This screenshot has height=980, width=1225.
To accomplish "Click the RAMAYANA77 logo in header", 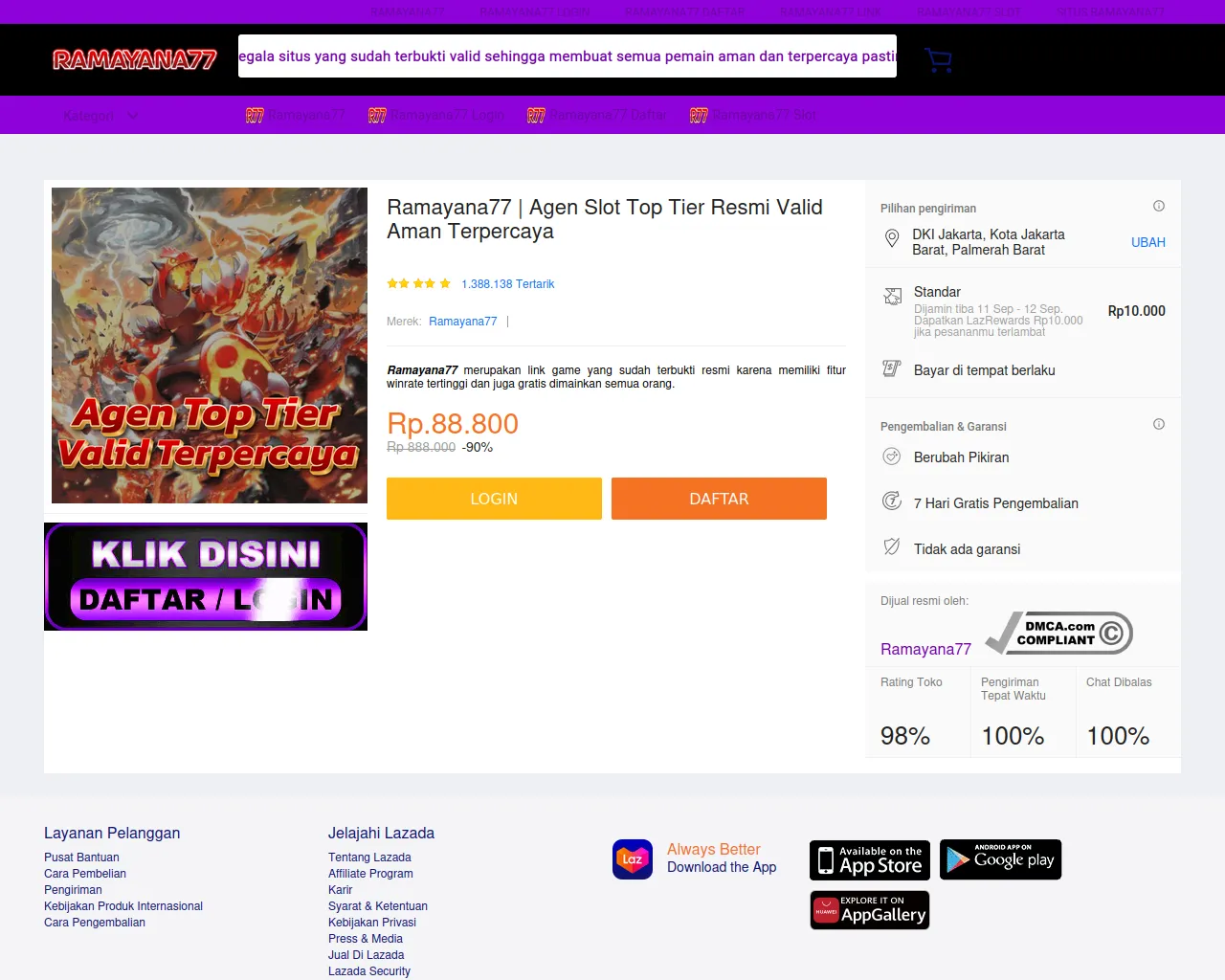I will (135, 60).
